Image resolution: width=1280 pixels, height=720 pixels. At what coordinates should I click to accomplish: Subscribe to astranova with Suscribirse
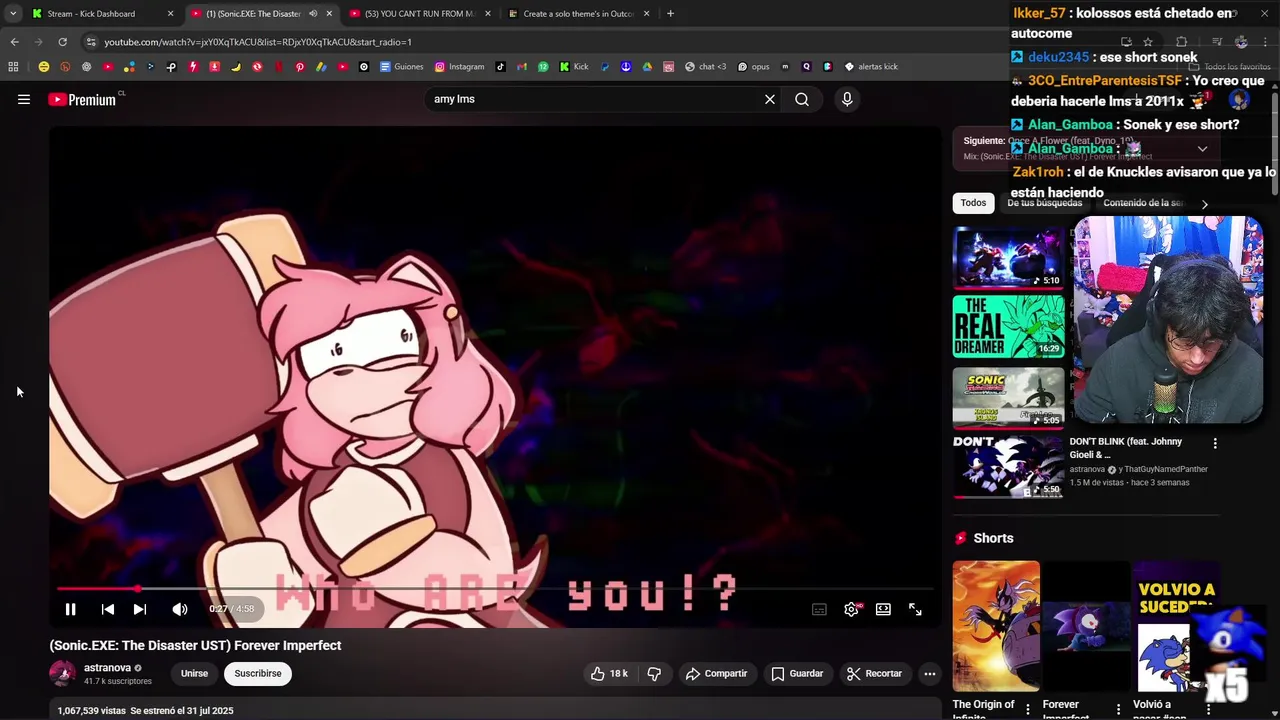pos(258,674)
